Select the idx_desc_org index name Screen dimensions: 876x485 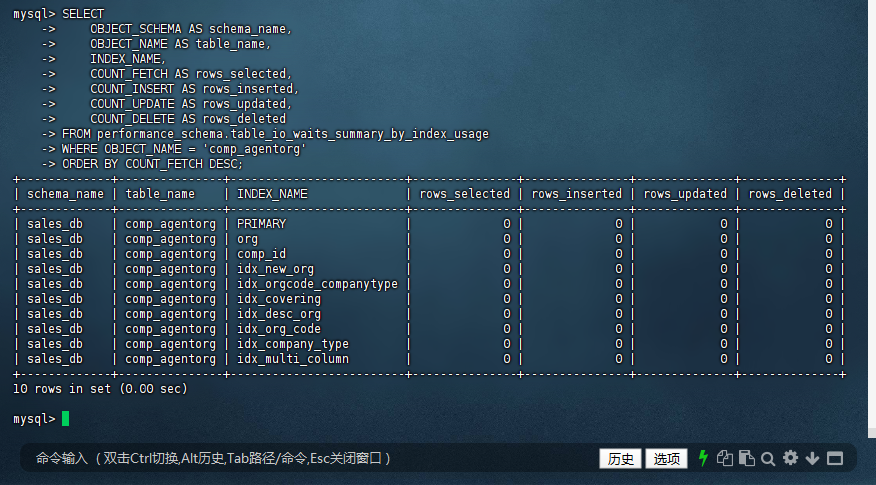point(279,314)
